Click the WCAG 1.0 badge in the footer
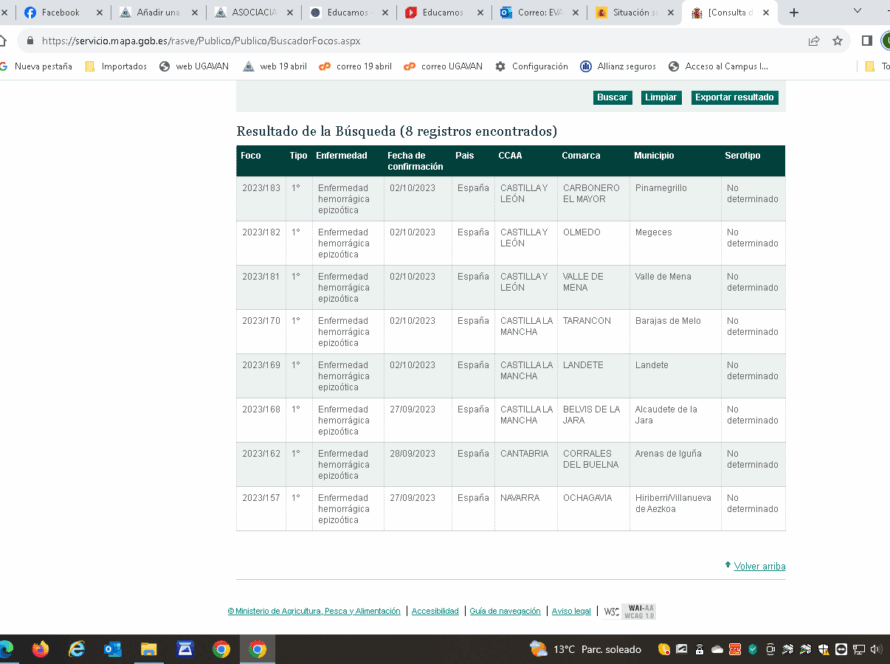The image size is (890, 664). (638, 611)
